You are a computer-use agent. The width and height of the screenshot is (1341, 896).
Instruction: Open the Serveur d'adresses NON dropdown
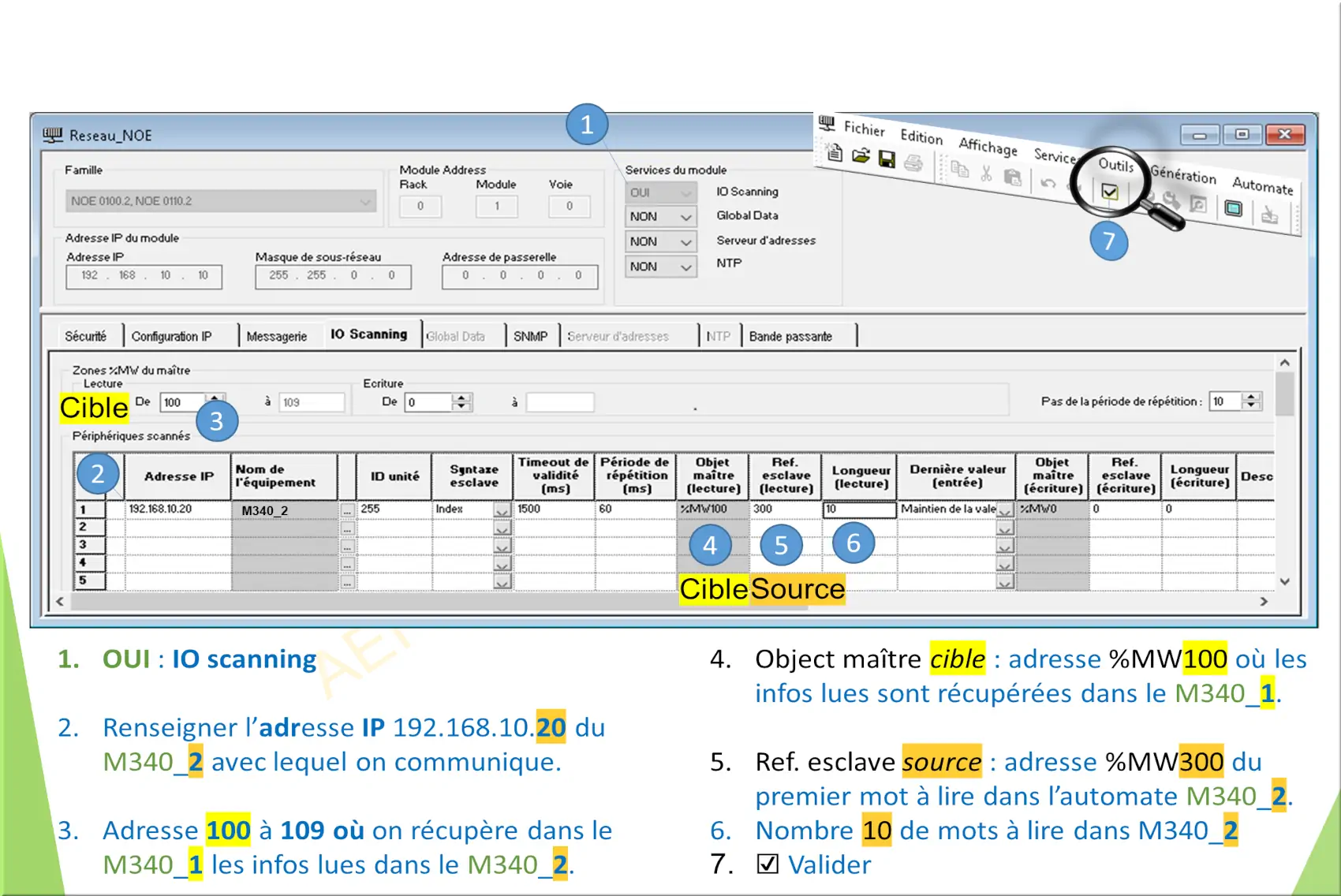point(661,242)
